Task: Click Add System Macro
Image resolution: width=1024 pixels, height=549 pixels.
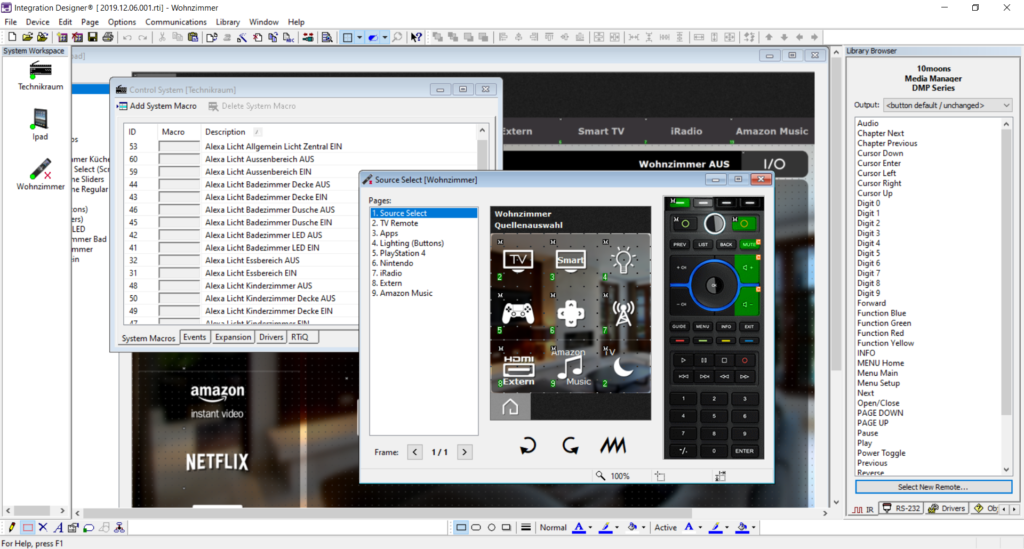Action: [x=157, y=106]
